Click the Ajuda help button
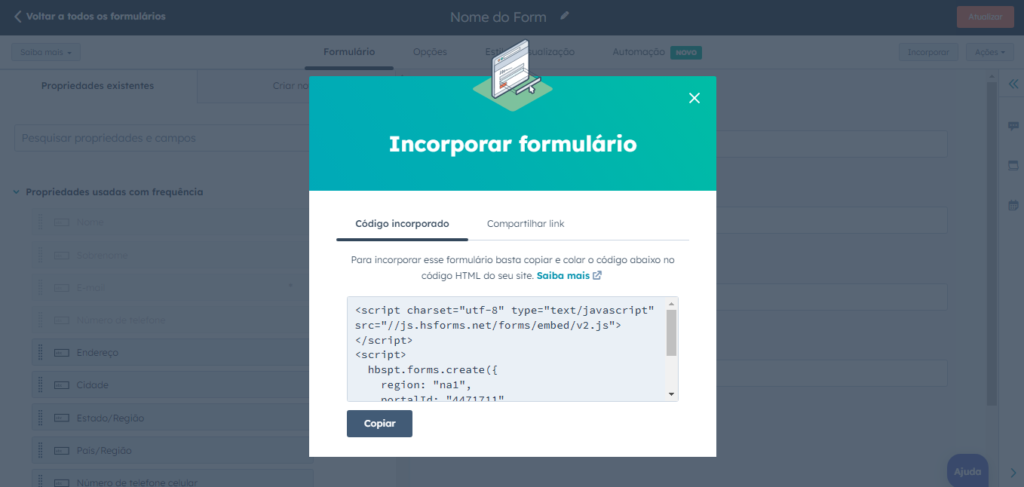The image size is (1024, 487). (967, 471)
